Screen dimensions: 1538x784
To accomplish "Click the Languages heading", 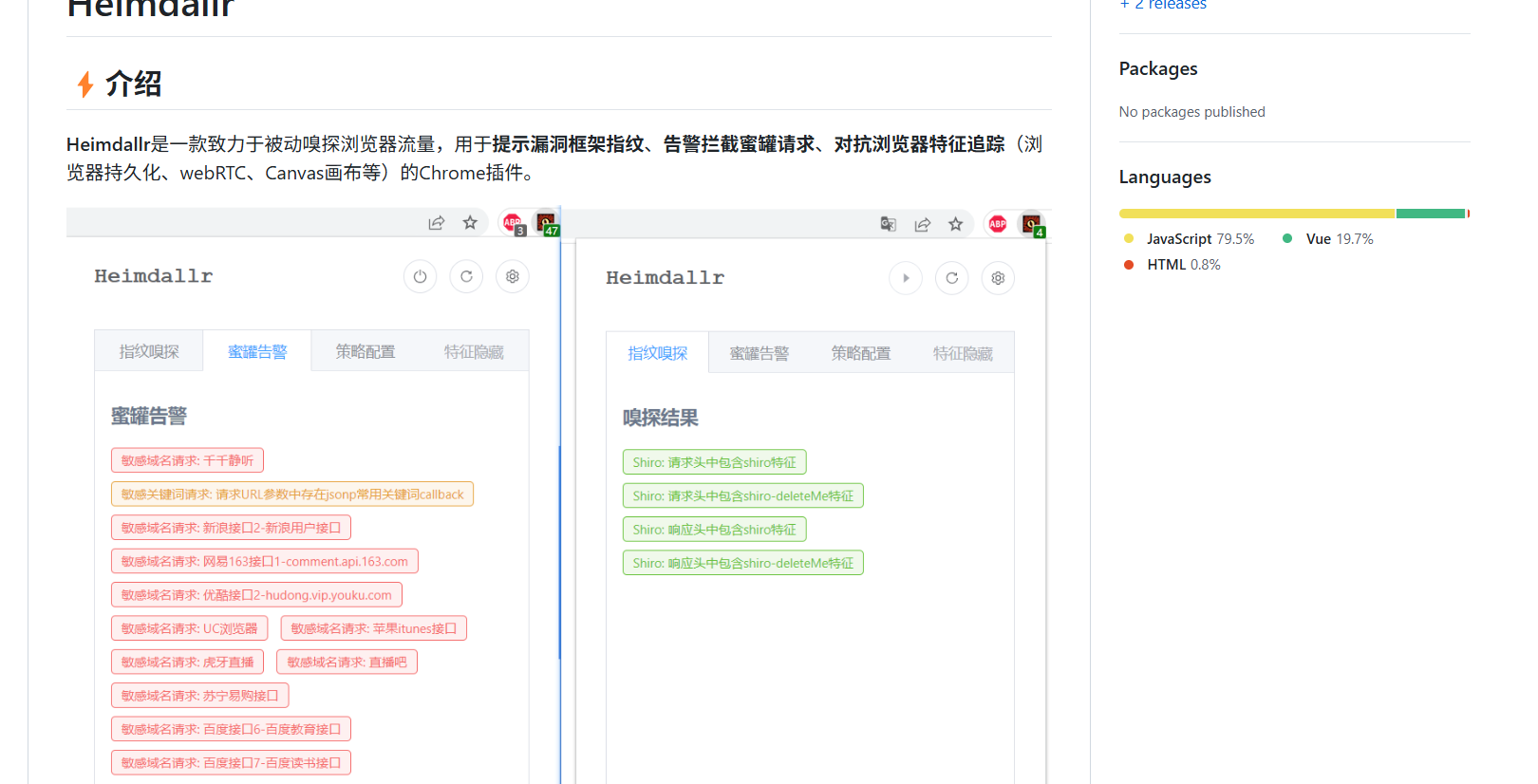I will pyautogui.click(x=1165, y=177).
